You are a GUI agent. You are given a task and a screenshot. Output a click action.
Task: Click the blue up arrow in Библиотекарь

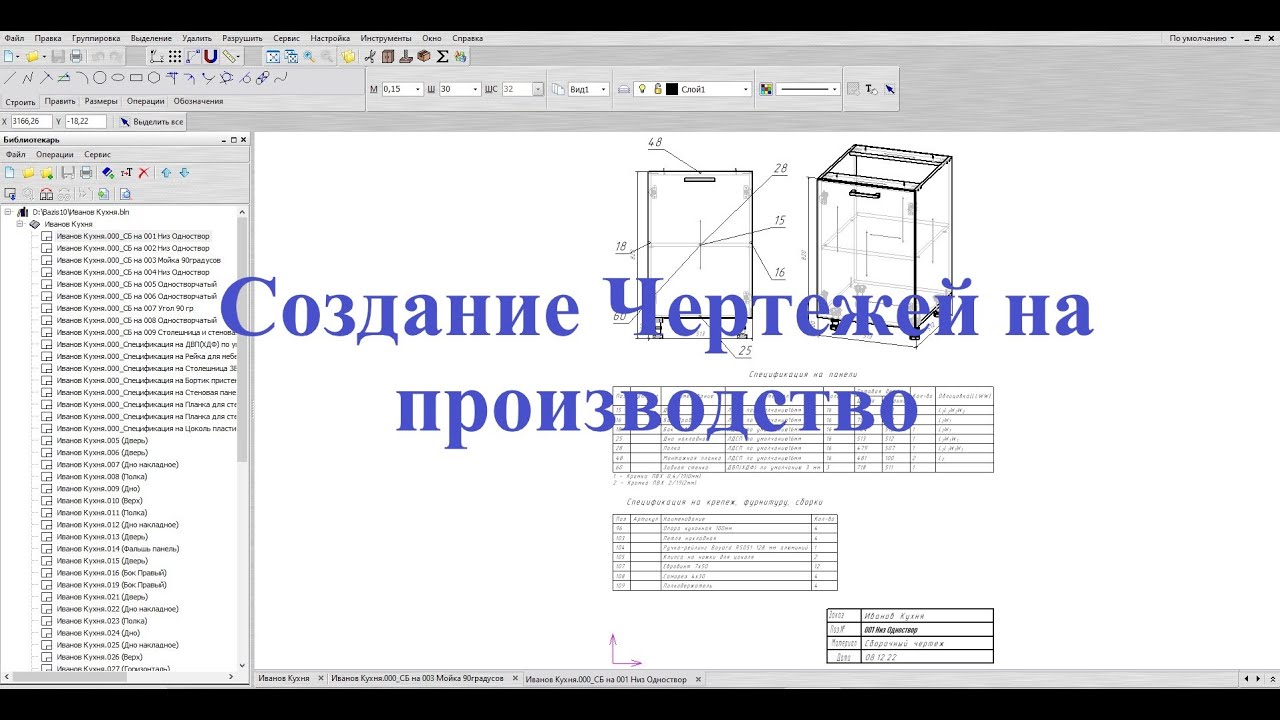click(x=166, y=173)
